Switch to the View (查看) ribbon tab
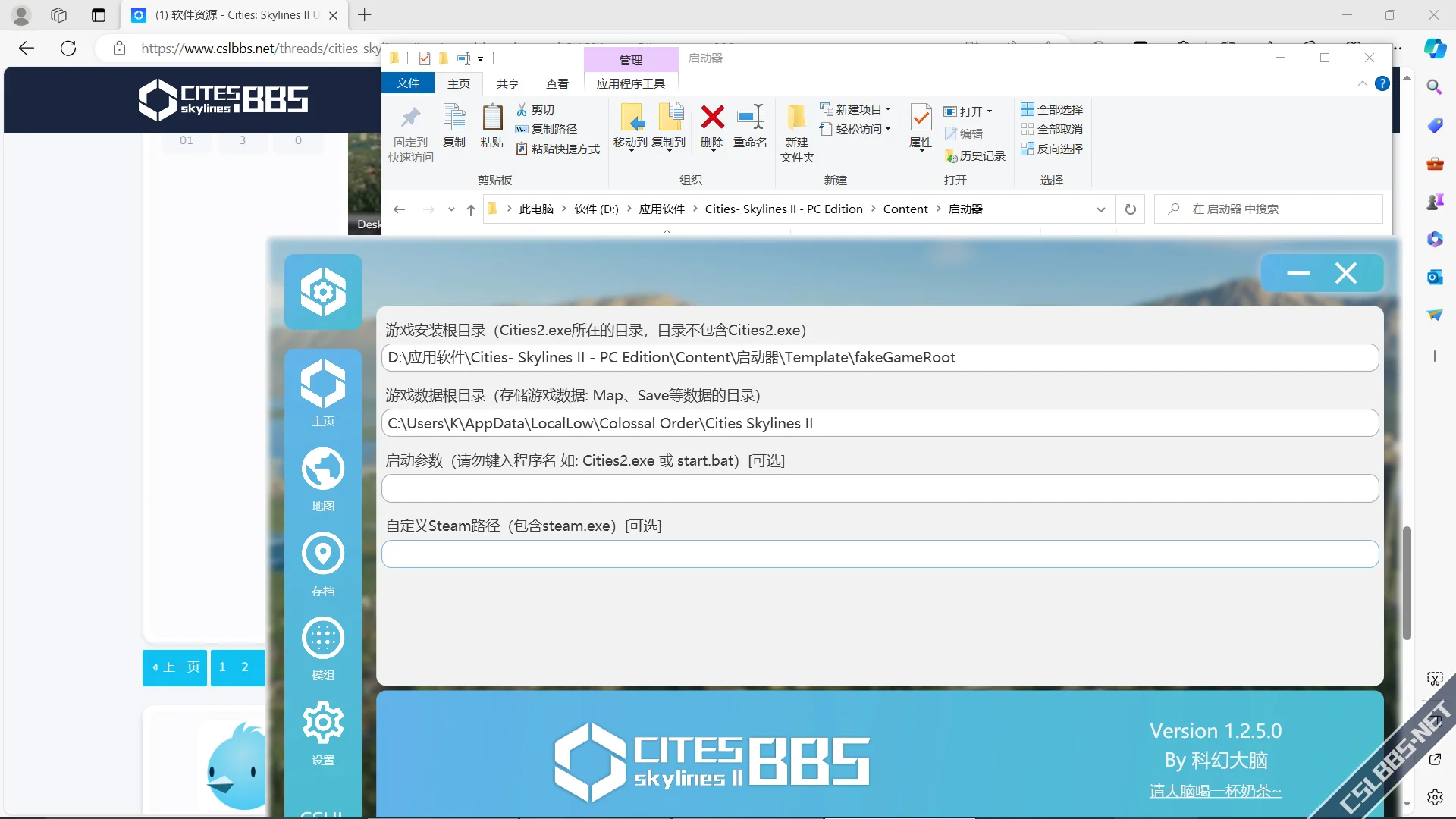Screen dimensions: 1456x819 557,83
